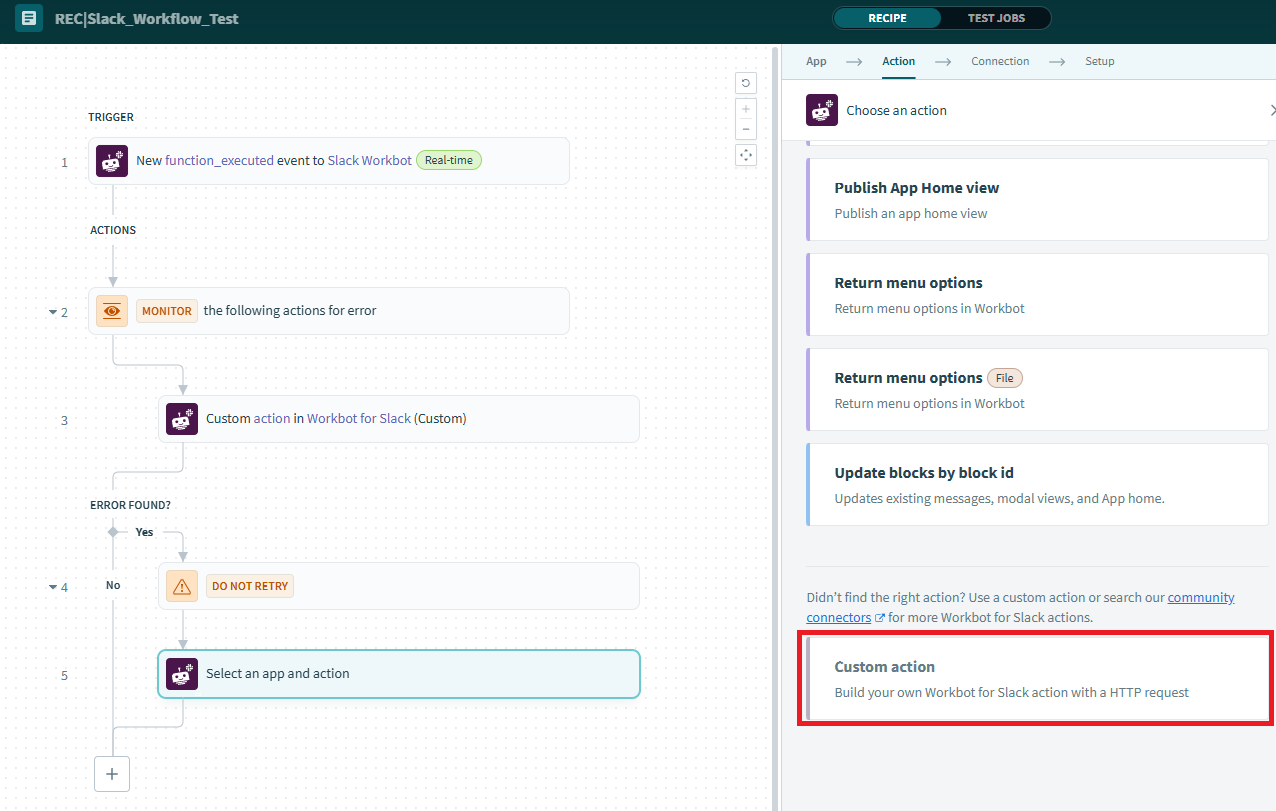This screenshot has width=1276, height=811.
Task: Click the Monitor eye icon in step 2
Action: 112,311
